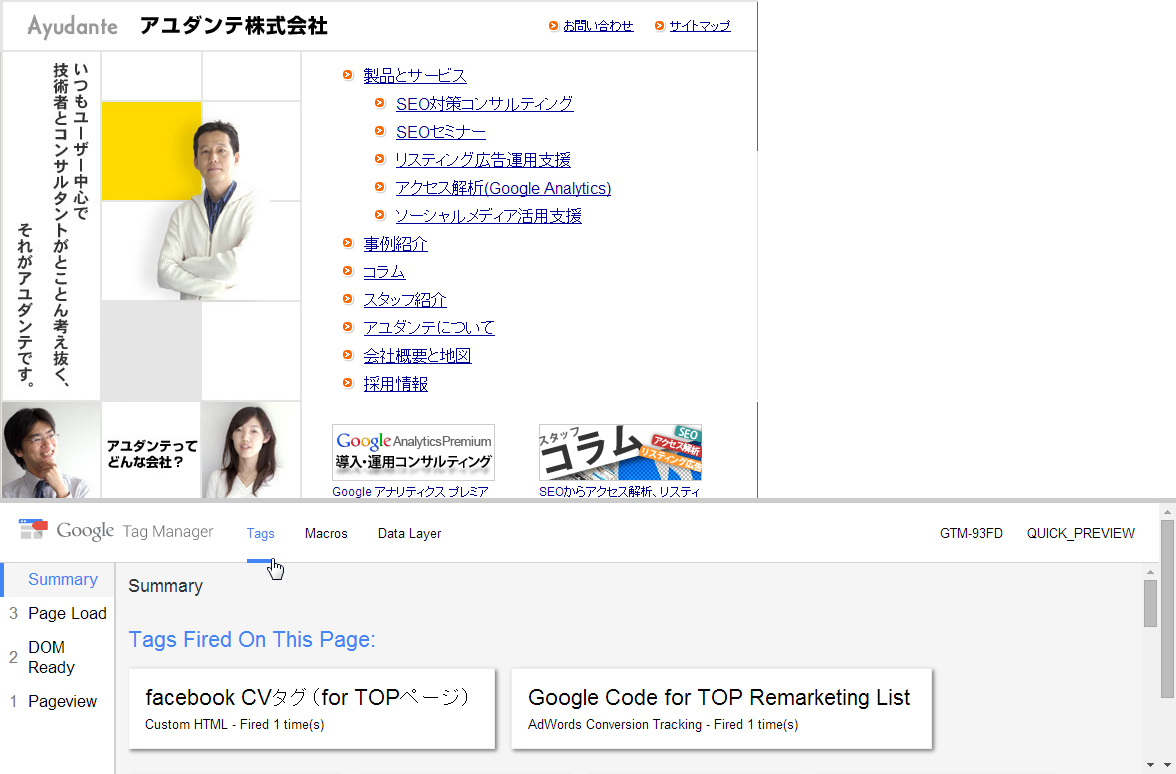Select the DOM Ready event
The image size is (1176, 774).
point(58,657)
